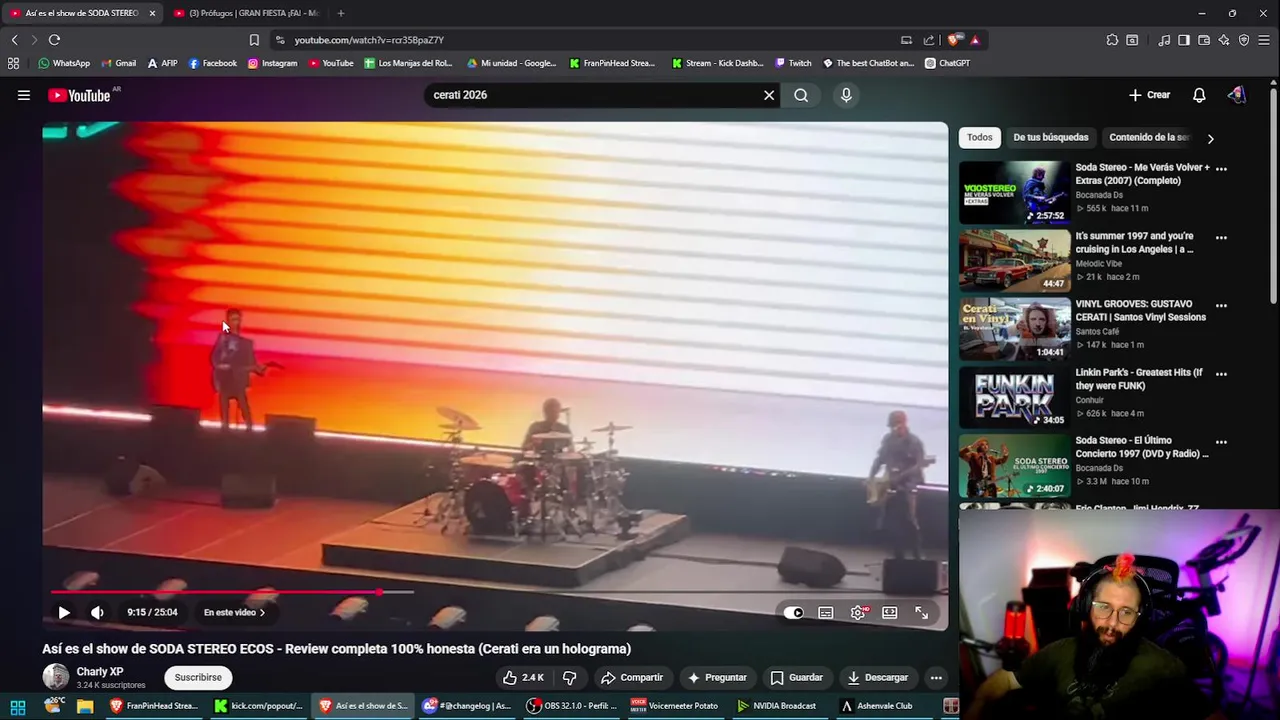Subscribe to Charly XP channel
This screenshot has width=1280, height=720.
point(198,677)
